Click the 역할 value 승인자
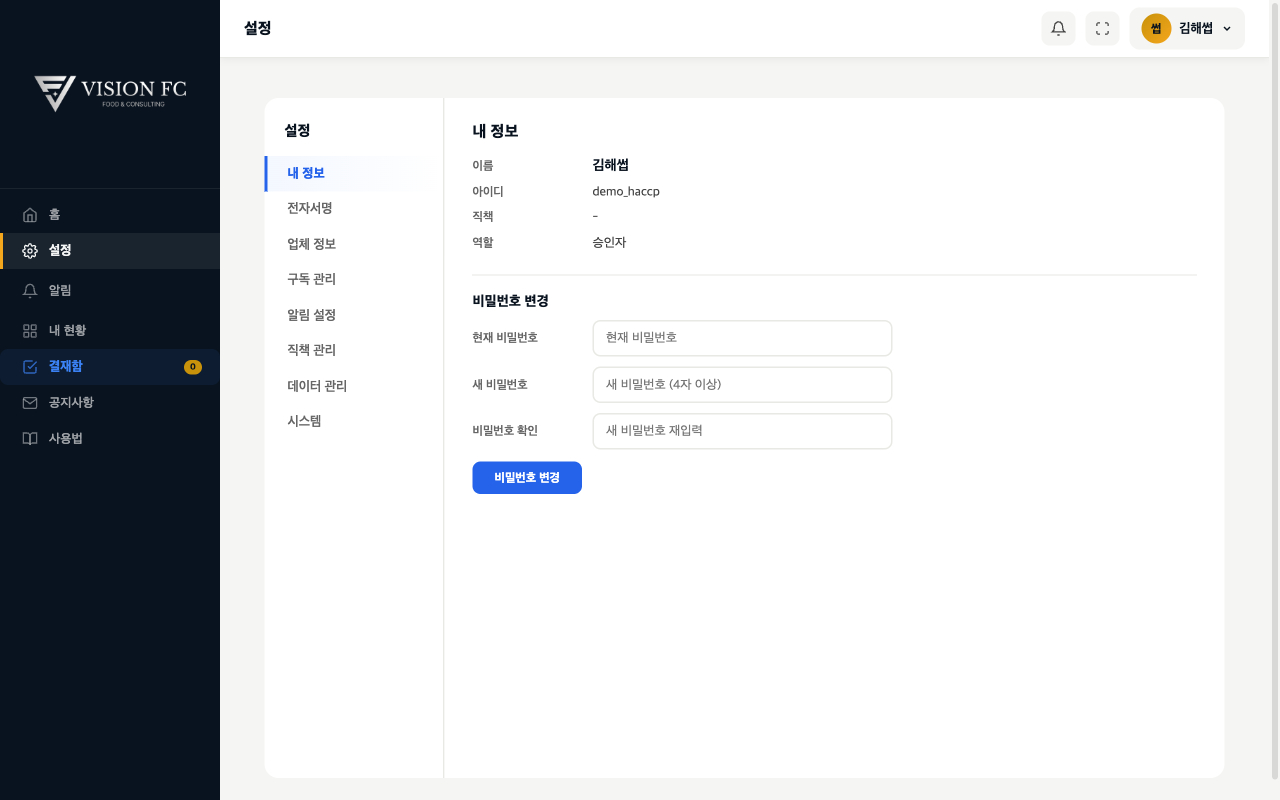Viewport: 1280px width, 800px height. tap(609, 243)
